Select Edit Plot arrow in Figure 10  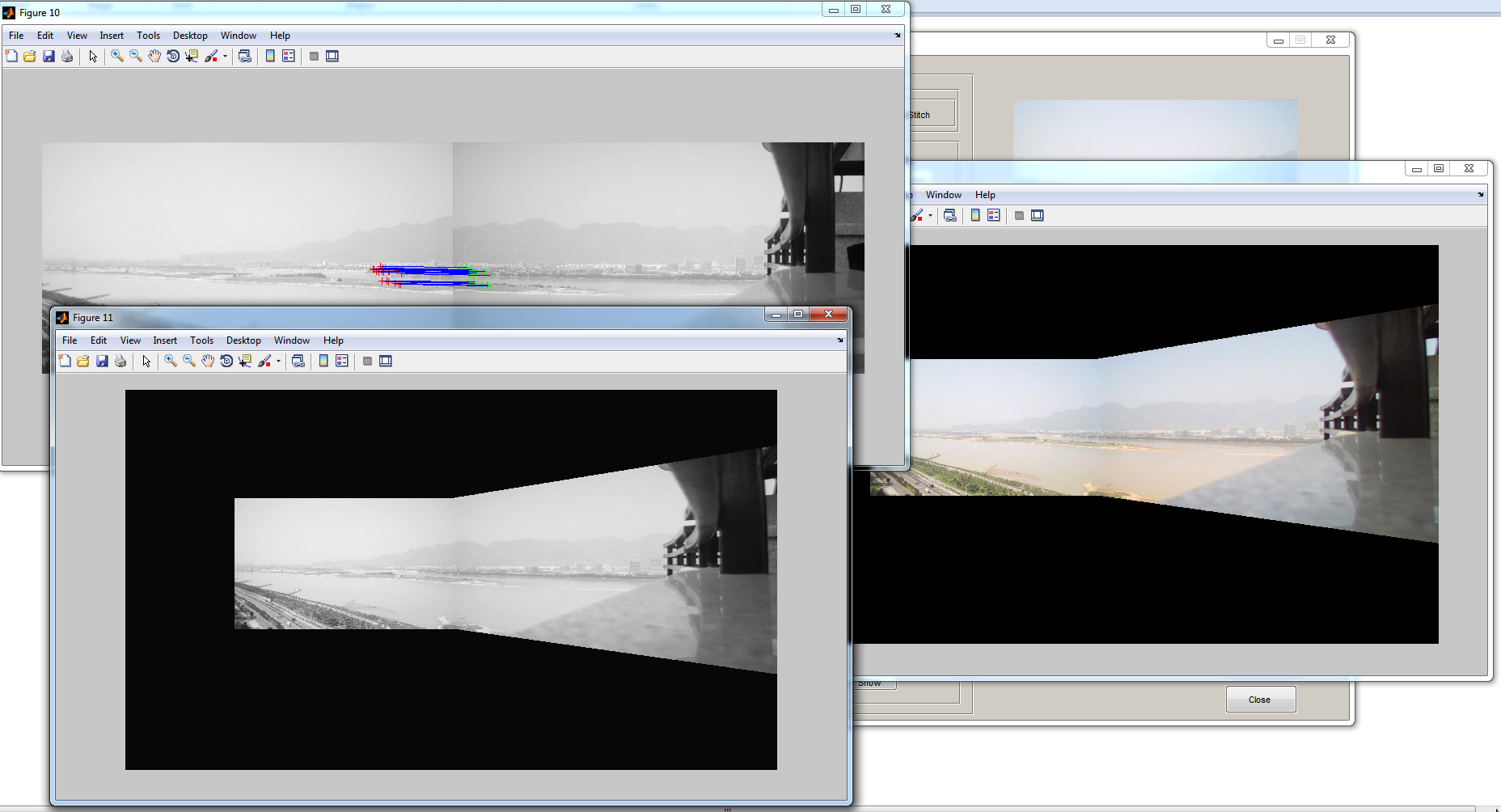(x=93, y=56)
